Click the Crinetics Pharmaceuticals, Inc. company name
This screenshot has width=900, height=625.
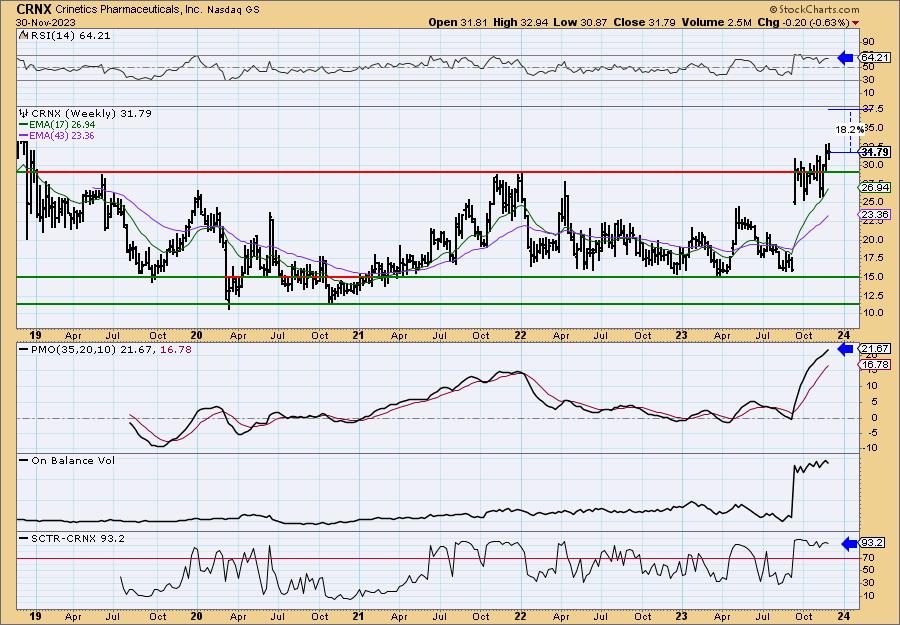[x=128, y=10]
